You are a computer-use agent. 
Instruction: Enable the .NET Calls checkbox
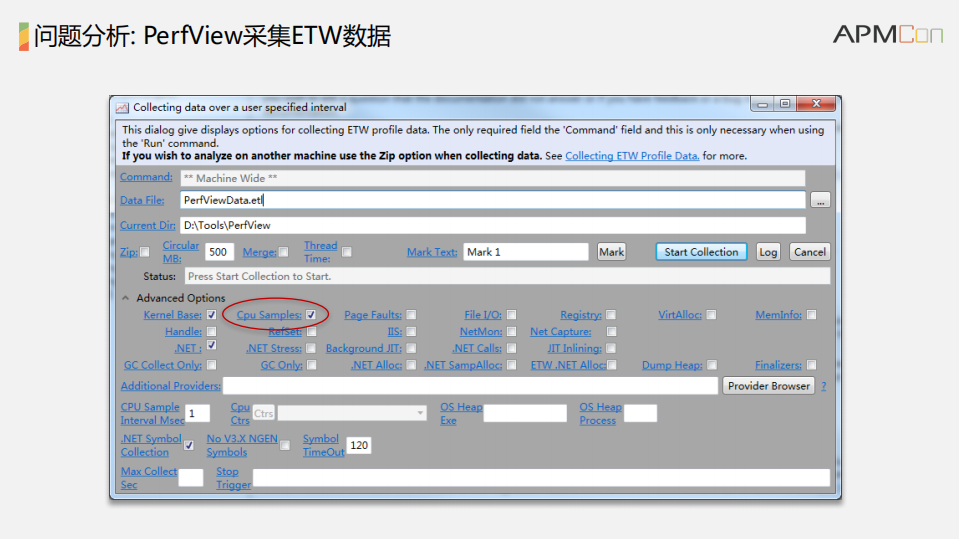[x=511, y=348]
